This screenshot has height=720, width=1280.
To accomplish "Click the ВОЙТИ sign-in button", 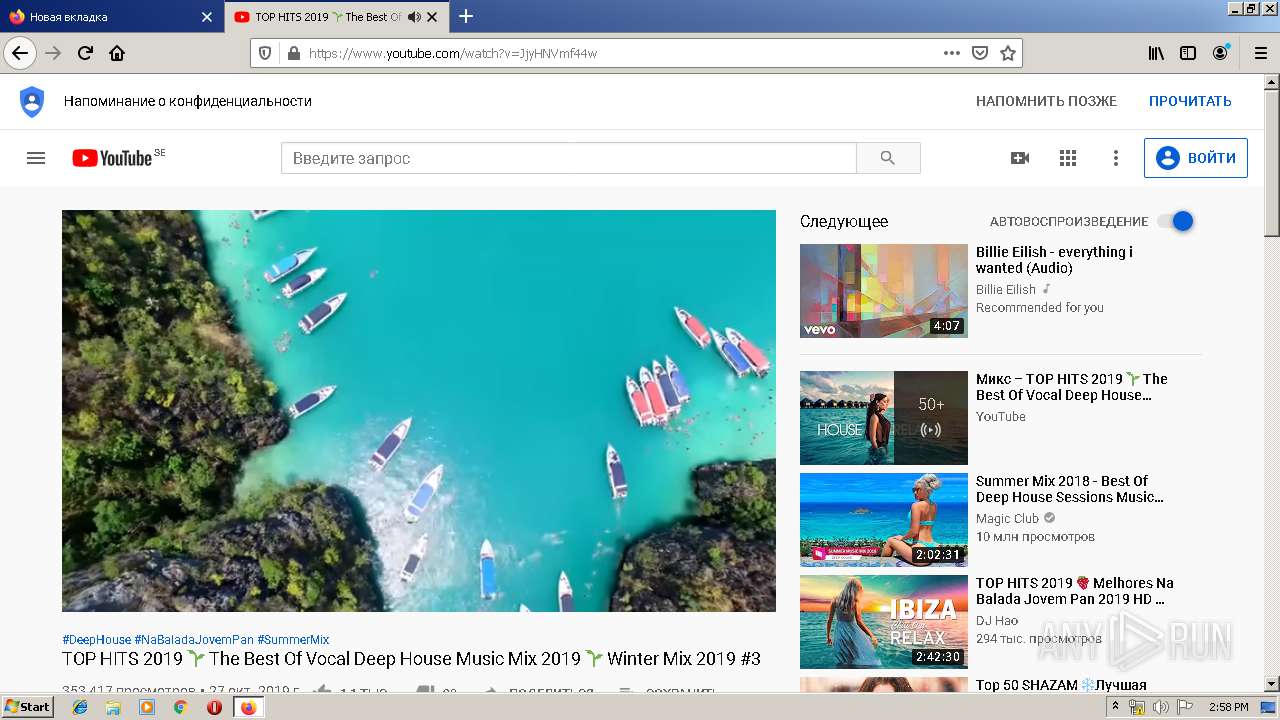I will [1196, 158].
